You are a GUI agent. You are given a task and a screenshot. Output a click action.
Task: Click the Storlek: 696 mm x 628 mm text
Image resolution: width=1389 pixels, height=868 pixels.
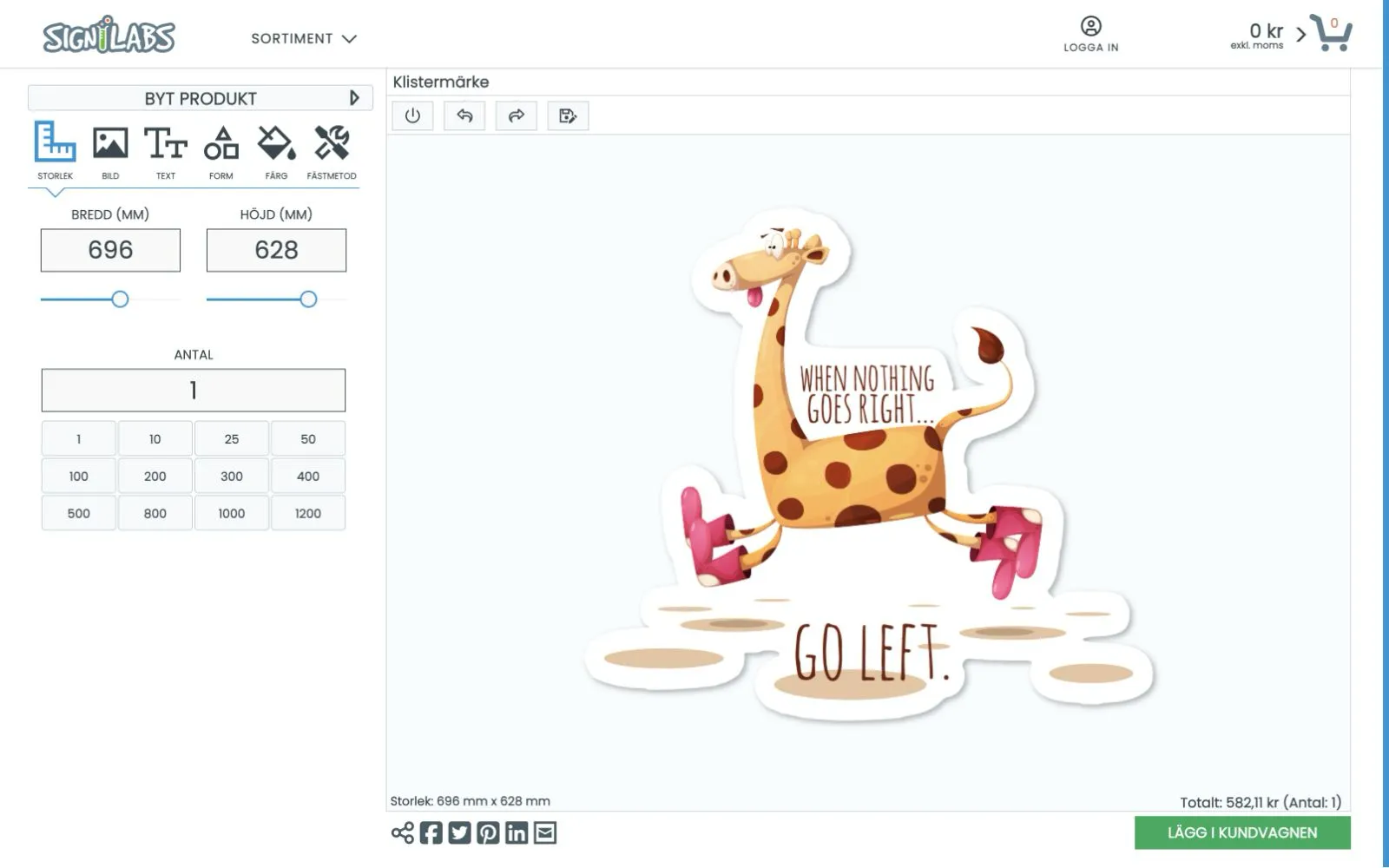(470, 801)
